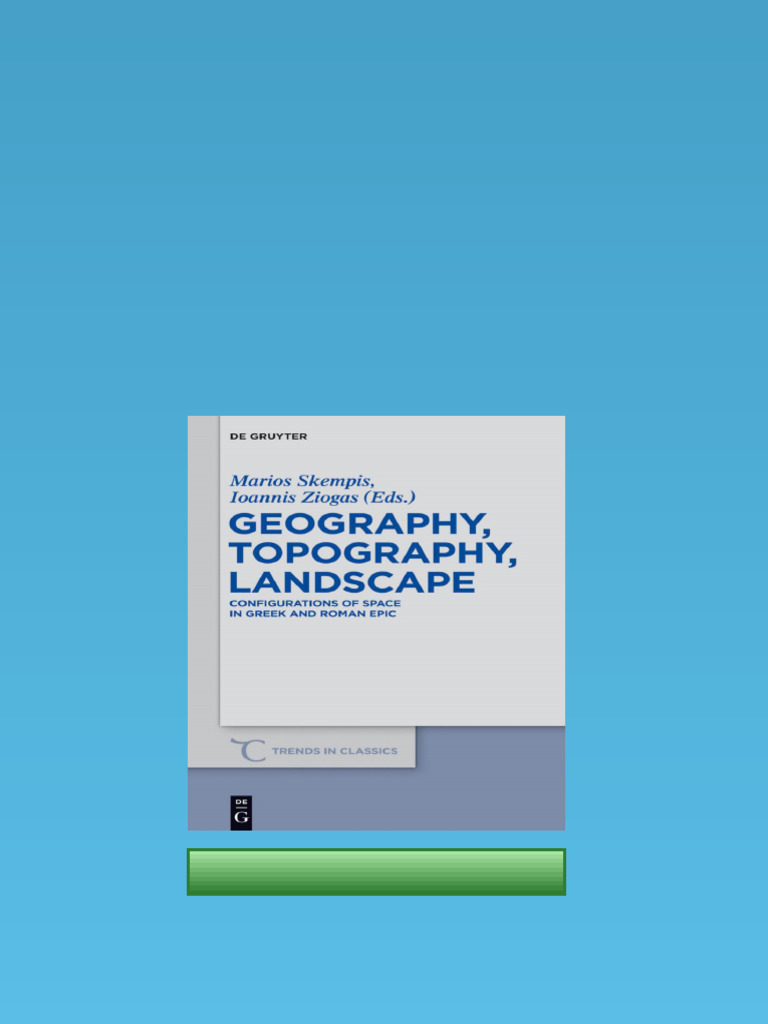768x1024 pixels.
Task: Click the blank green button below cover
Action: click(376, 872)
